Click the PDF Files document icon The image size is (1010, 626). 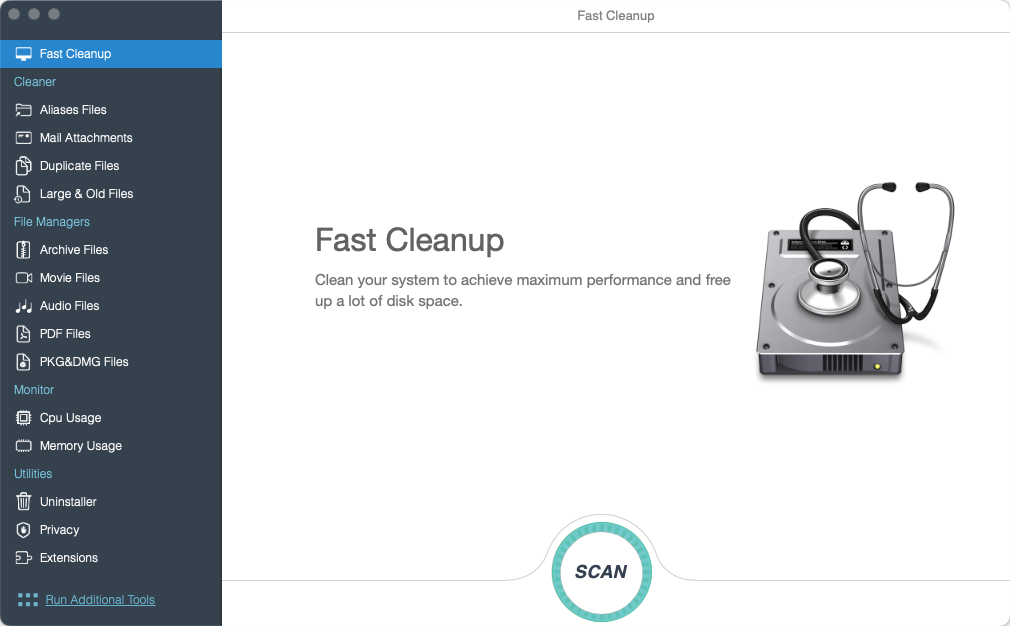click(x=23, y=334)
